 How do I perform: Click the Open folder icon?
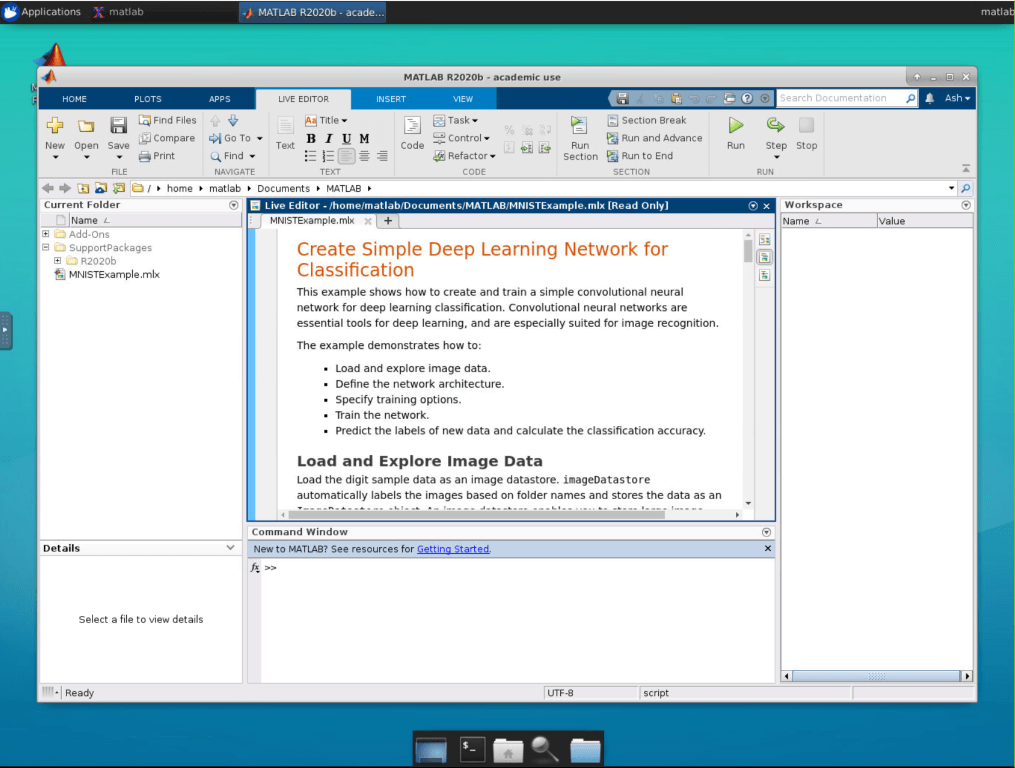tap(86, 126)
